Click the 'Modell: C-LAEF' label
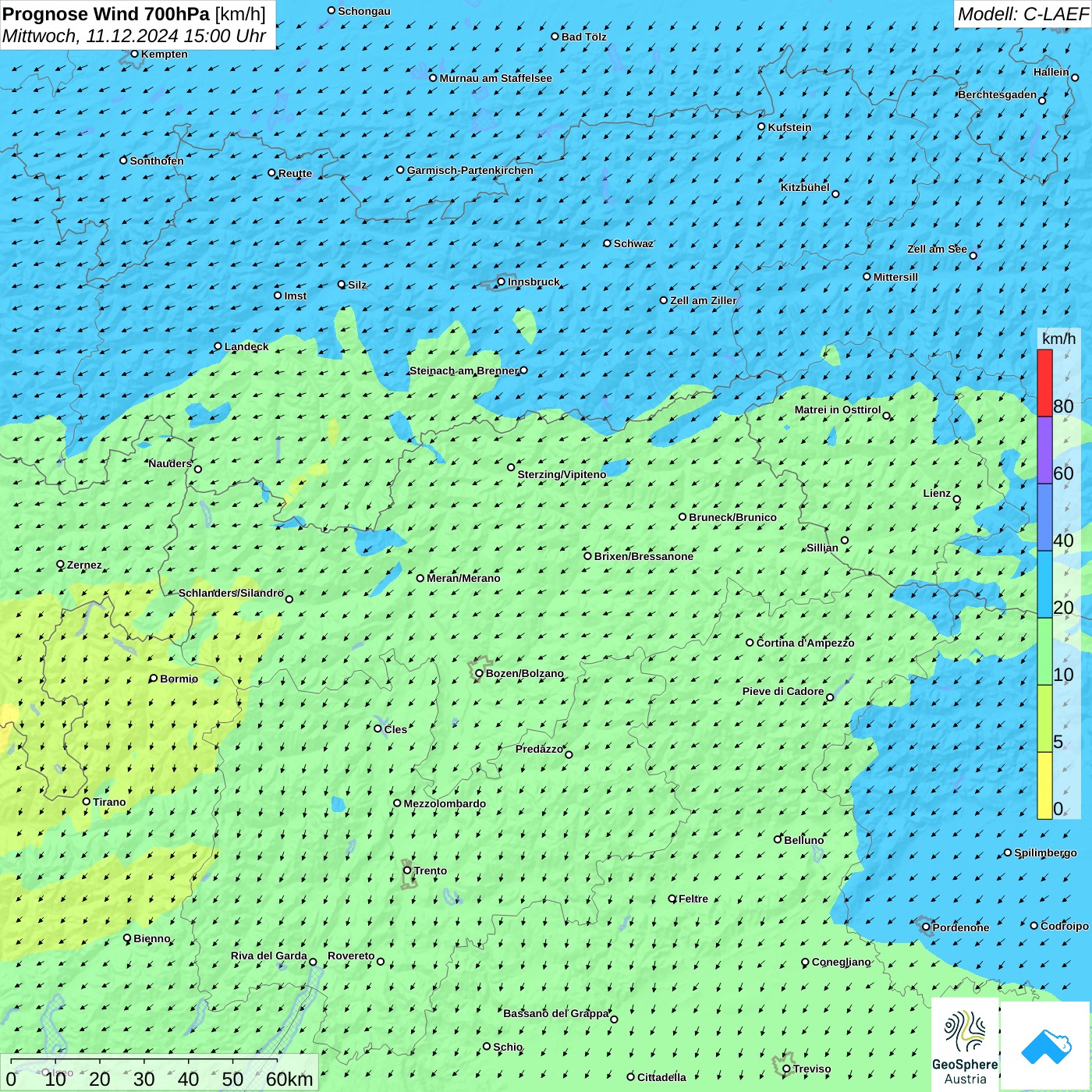Image resolution: width=1092 pixels, height=1092 pixels. tap(1022, 14)
